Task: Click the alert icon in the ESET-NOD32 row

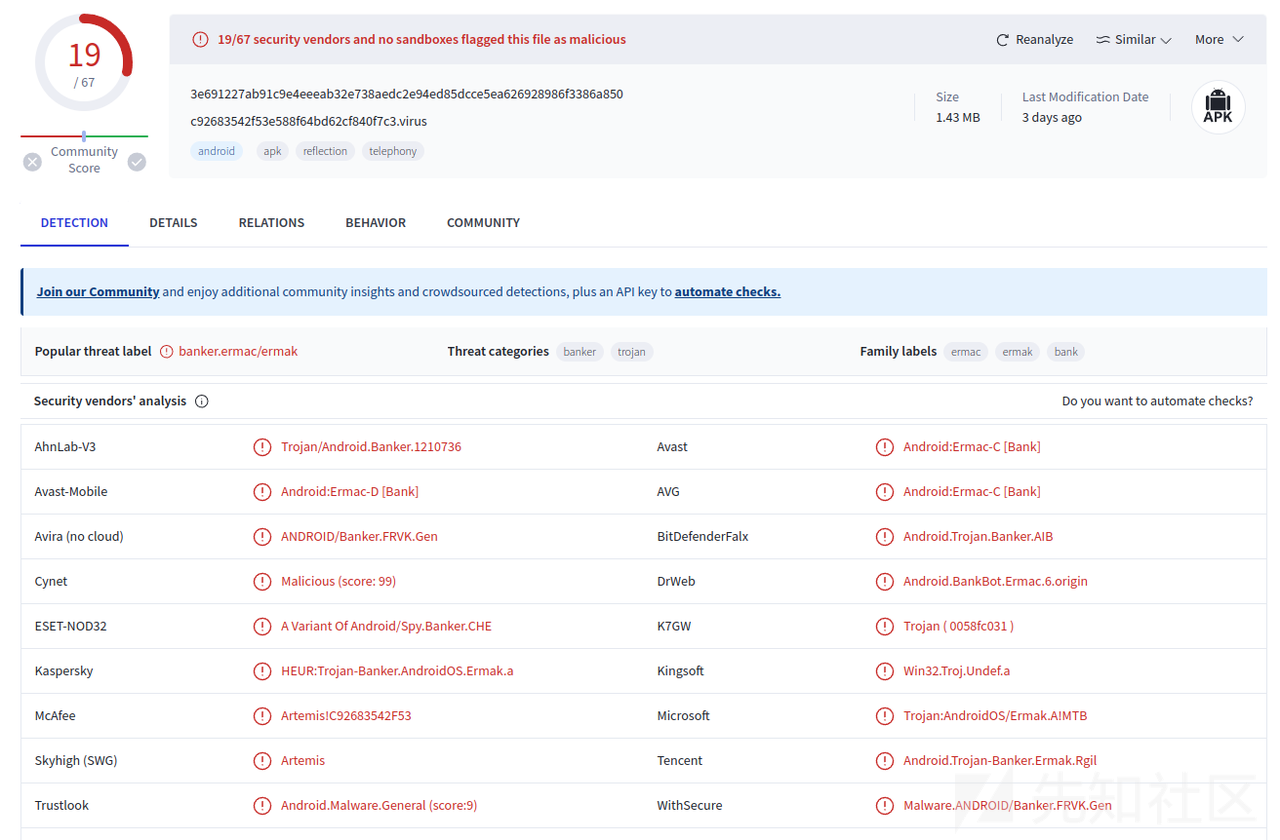Action: pyautogui.click(x=262, y=626)
